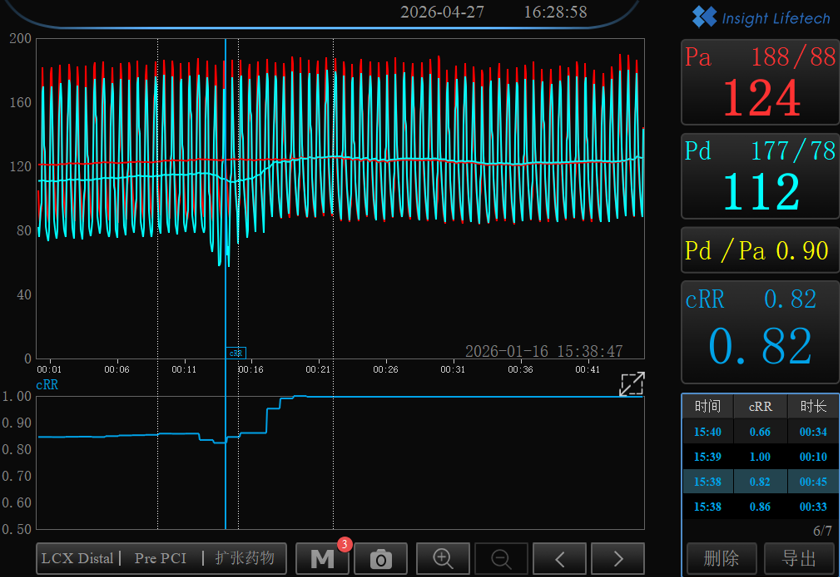
Task: Click the Insight Lifetech logo
Action: (x=761, y=17)
